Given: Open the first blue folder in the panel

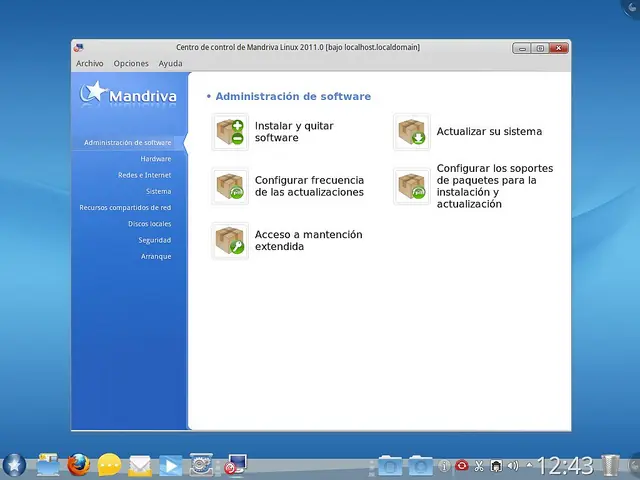Looking at the screenshot, I should click(390, 466).
